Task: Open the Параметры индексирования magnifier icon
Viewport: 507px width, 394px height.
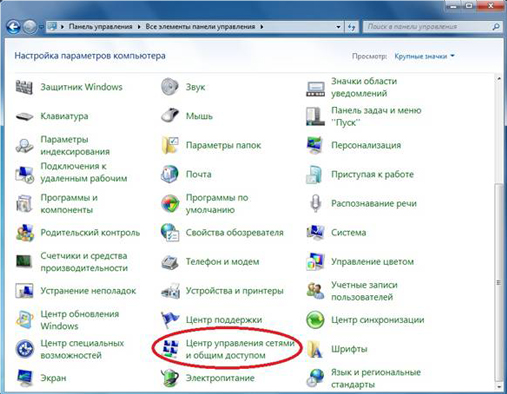Action: 24,145
